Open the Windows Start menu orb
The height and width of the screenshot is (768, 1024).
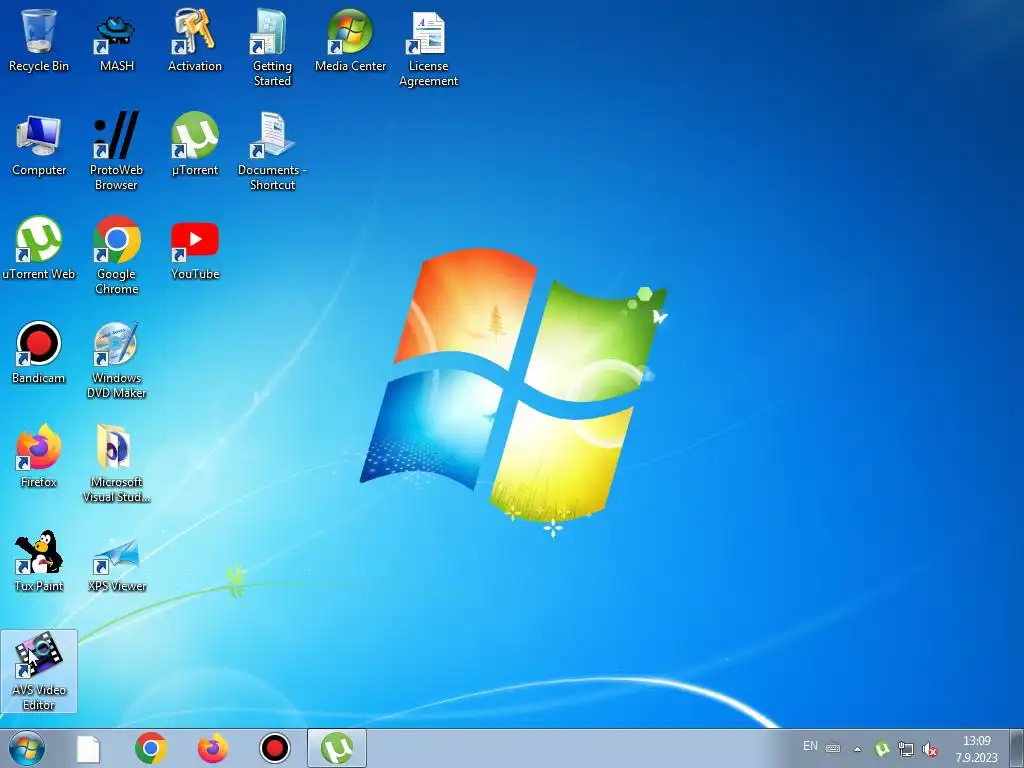coord(27,748)
